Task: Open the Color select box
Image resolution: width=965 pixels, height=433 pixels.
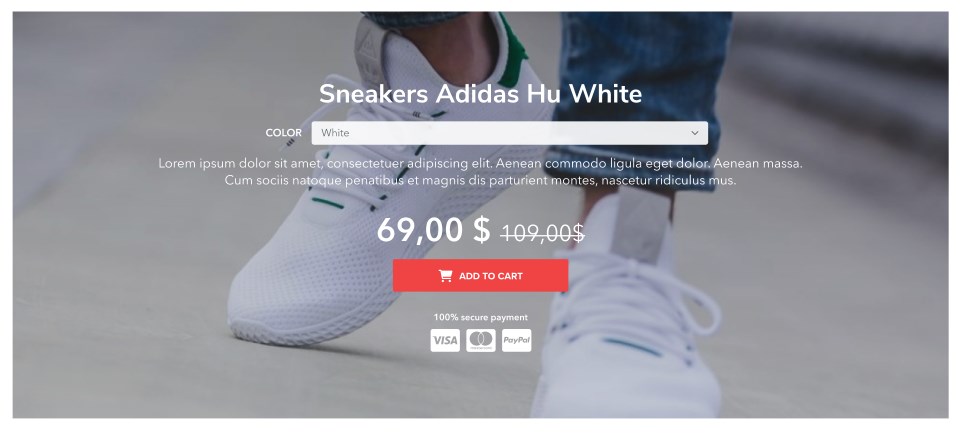Action: point(510,133)
